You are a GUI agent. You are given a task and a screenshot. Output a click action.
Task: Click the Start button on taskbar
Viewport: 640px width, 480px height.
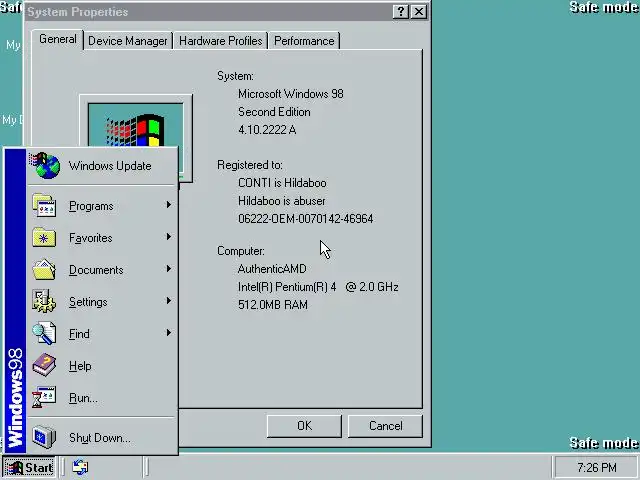pos(29,467)
